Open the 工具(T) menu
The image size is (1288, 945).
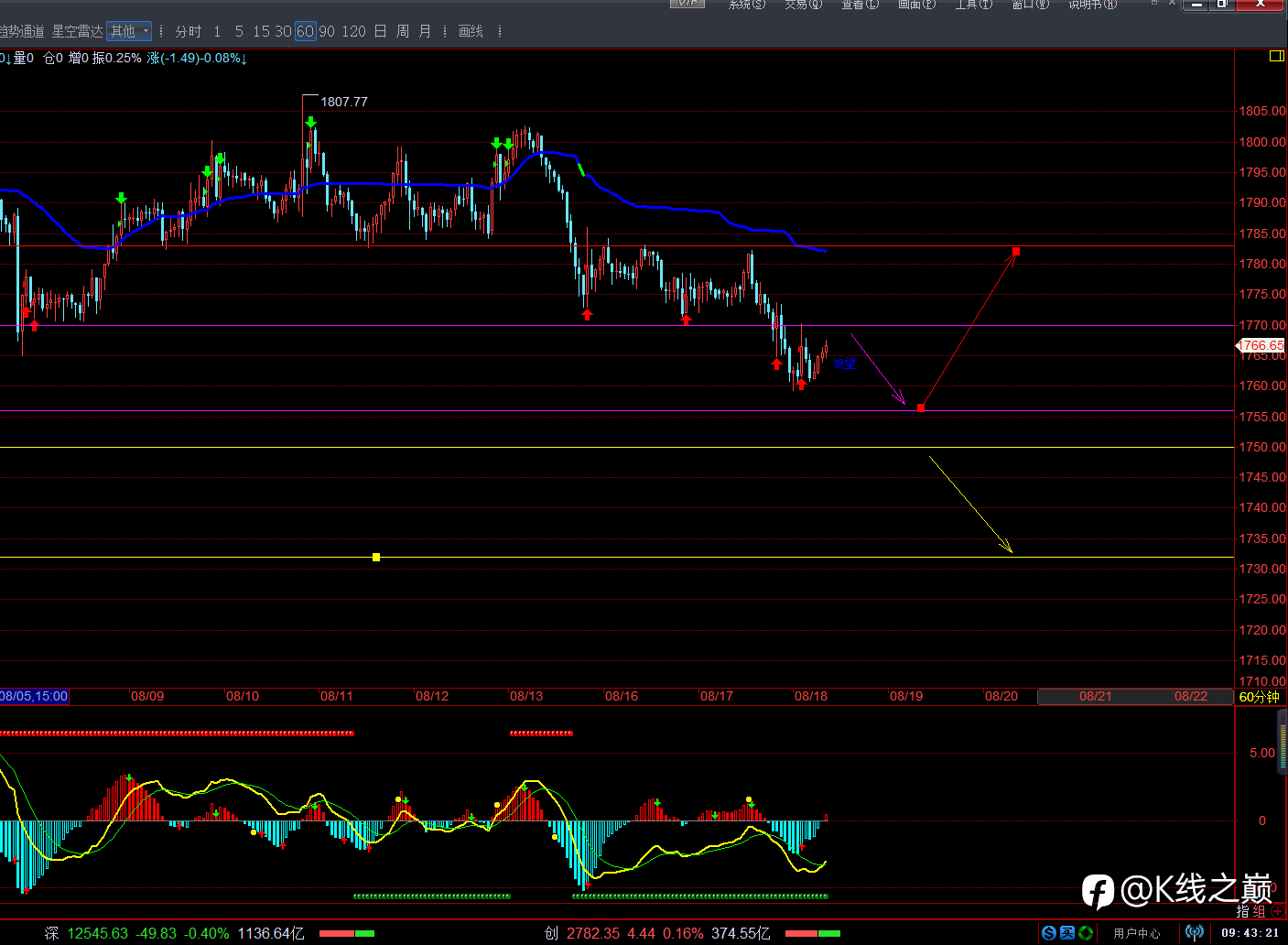tap(973, 5)
